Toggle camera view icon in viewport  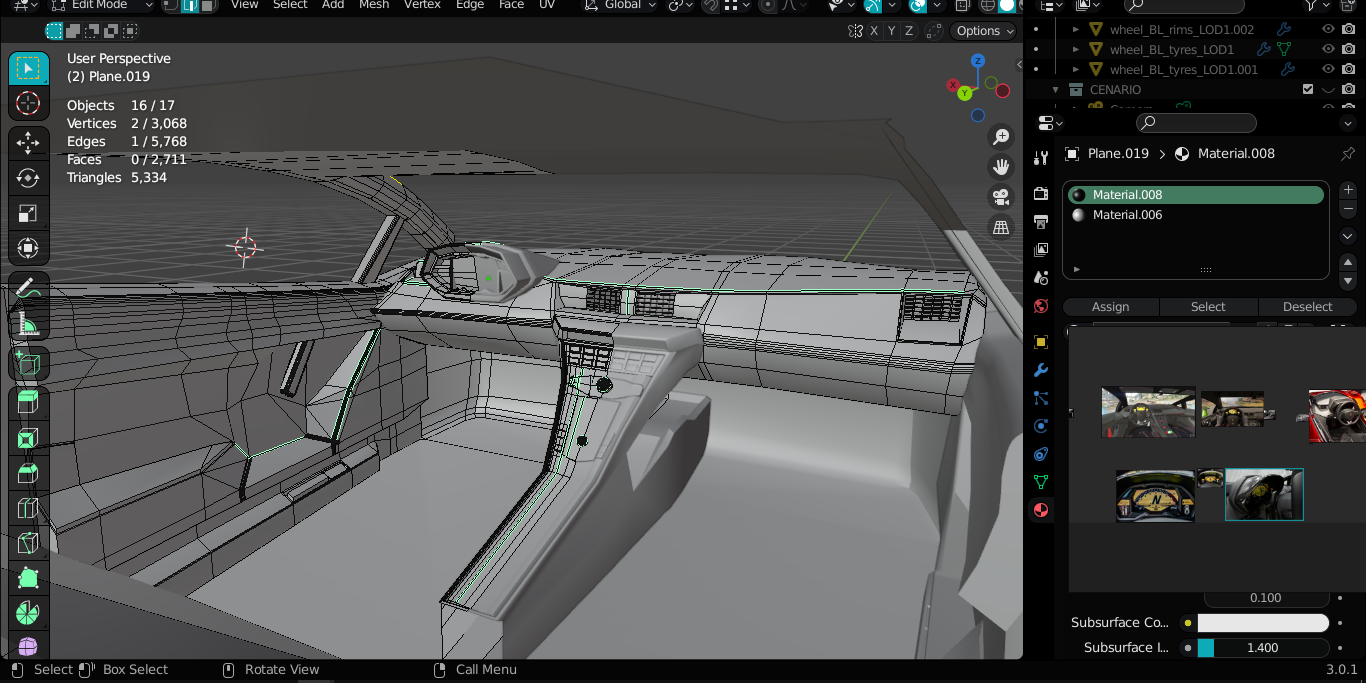coord(1001,197)
